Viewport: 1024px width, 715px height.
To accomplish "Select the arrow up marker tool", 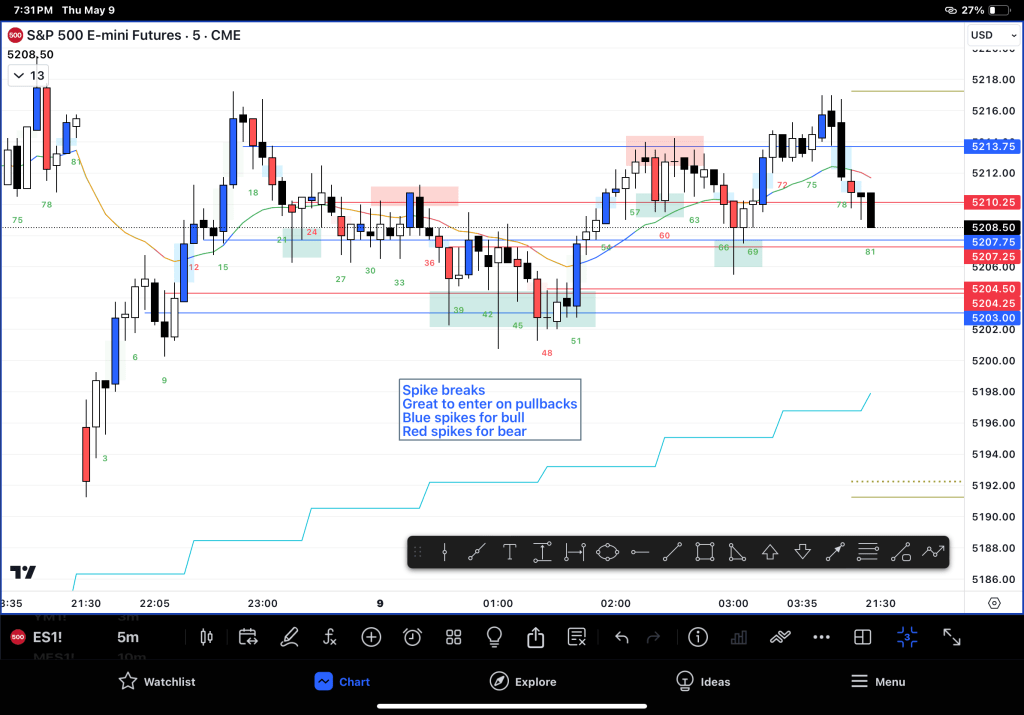I will (x=770, y=552).
